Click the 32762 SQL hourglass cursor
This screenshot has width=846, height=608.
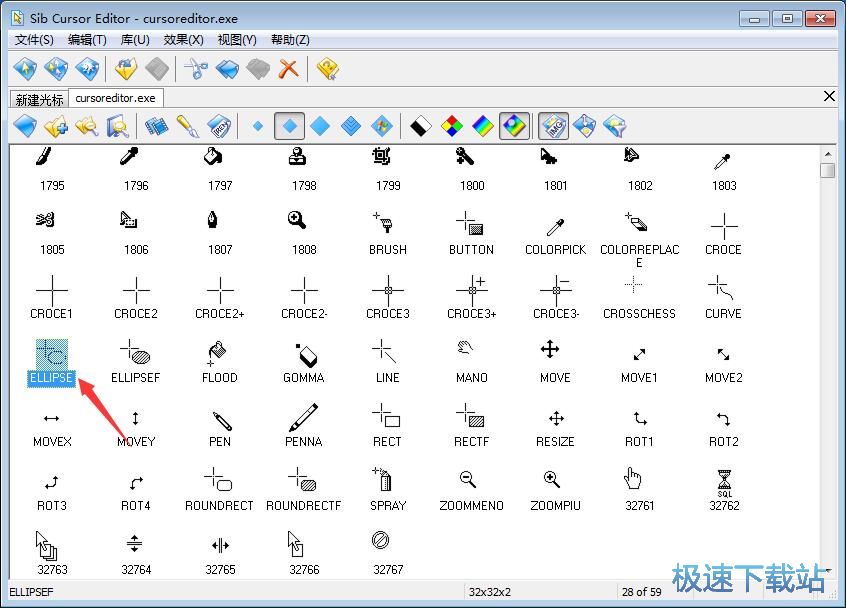coord(723,481)
